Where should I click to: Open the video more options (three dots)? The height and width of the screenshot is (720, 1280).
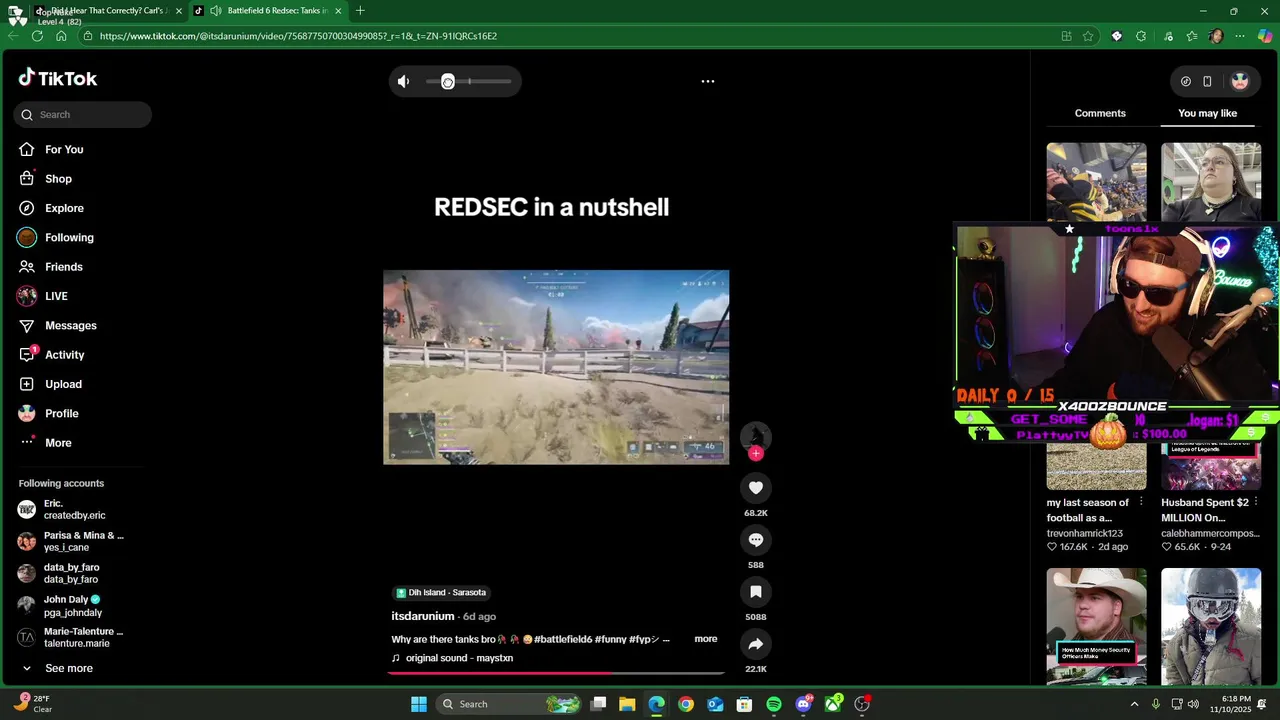click(x=708, y=81)
